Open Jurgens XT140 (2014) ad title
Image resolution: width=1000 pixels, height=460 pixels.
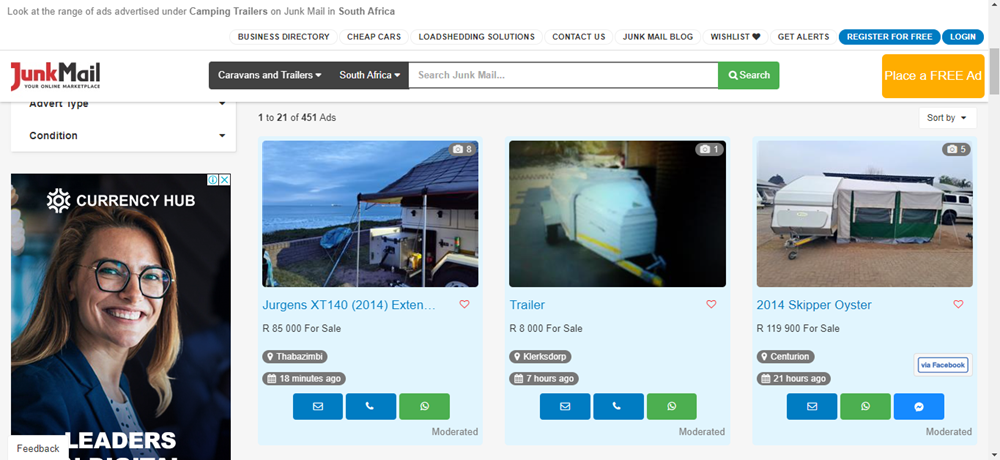coord(349,305)
